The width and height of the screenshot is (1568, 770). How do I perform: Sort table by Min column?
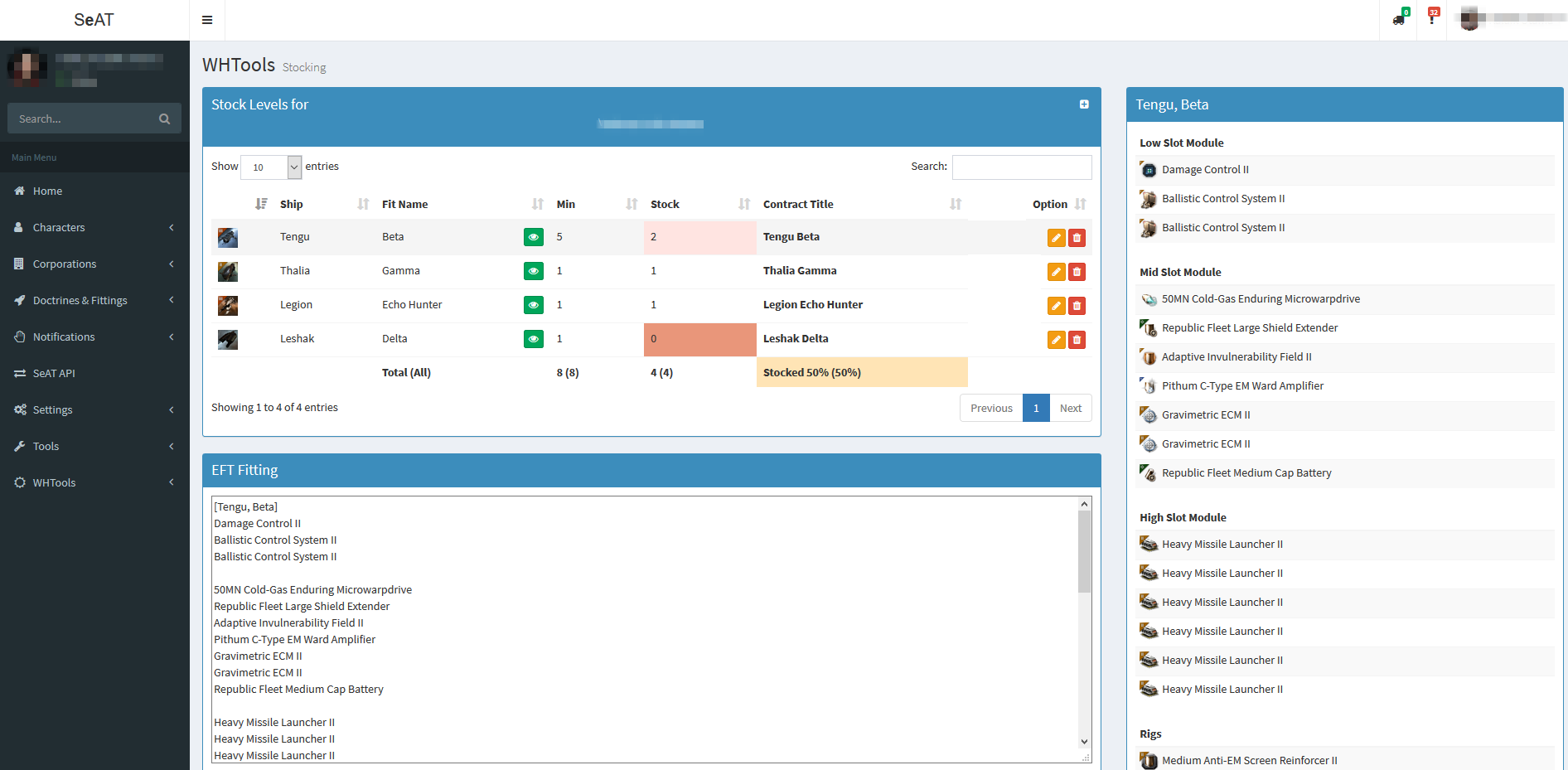[x=597, y=204]
